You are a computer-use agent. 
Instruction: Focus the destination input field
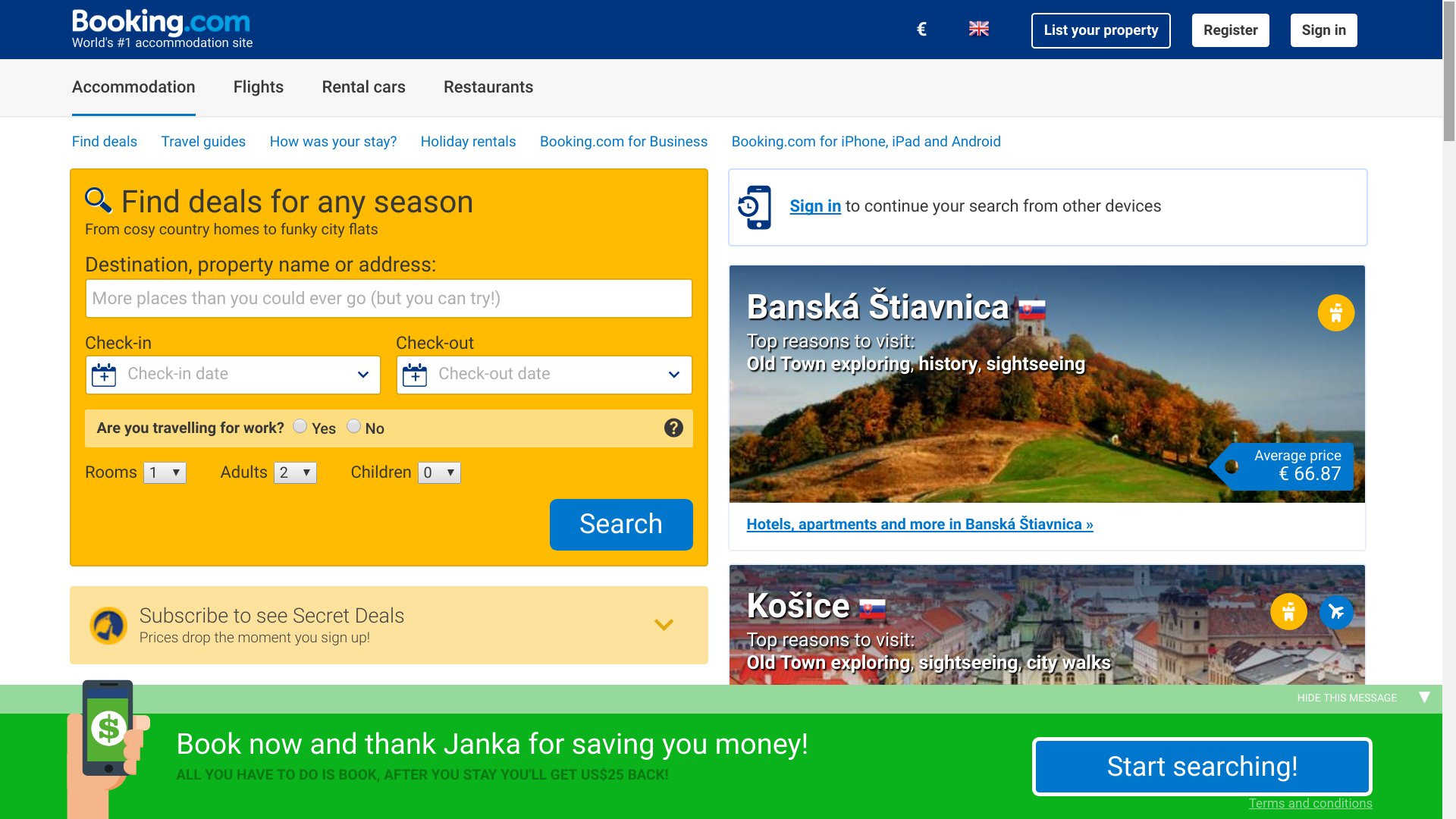tap(389, 299)
